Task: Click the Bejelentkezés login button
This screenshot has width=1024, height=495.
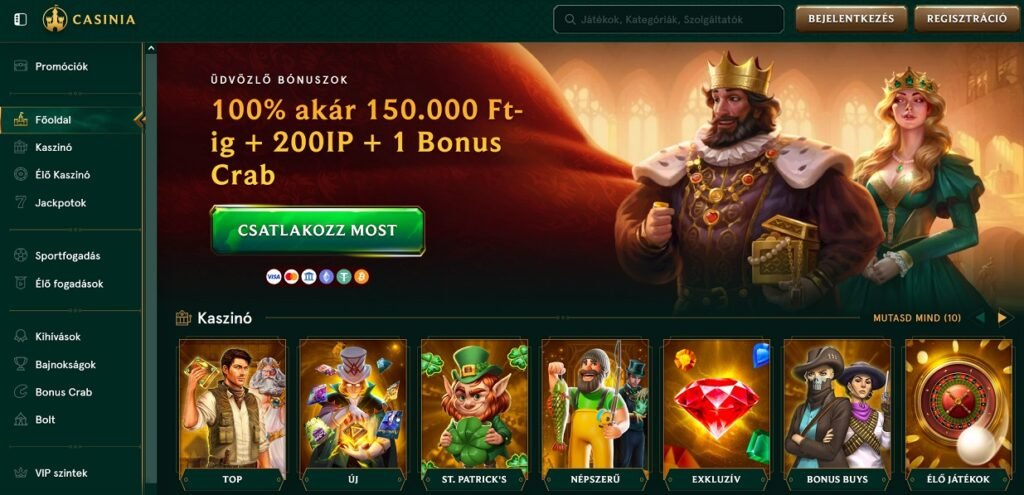Action: point(851,19)
